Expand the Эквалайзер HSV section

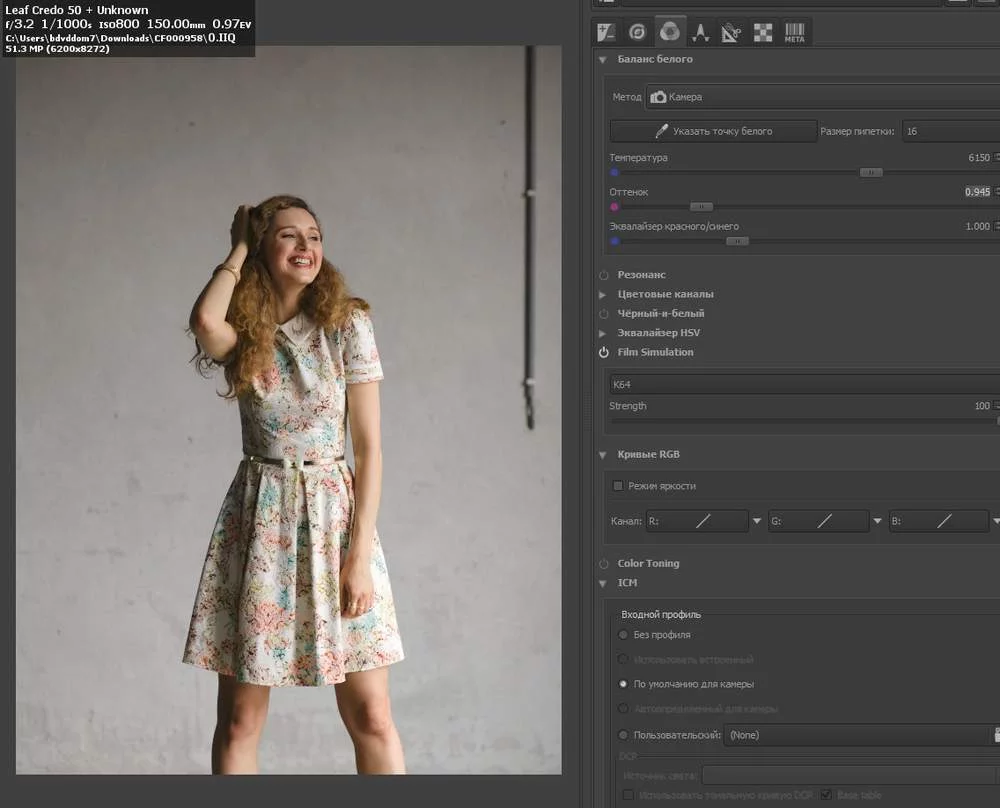603,333
